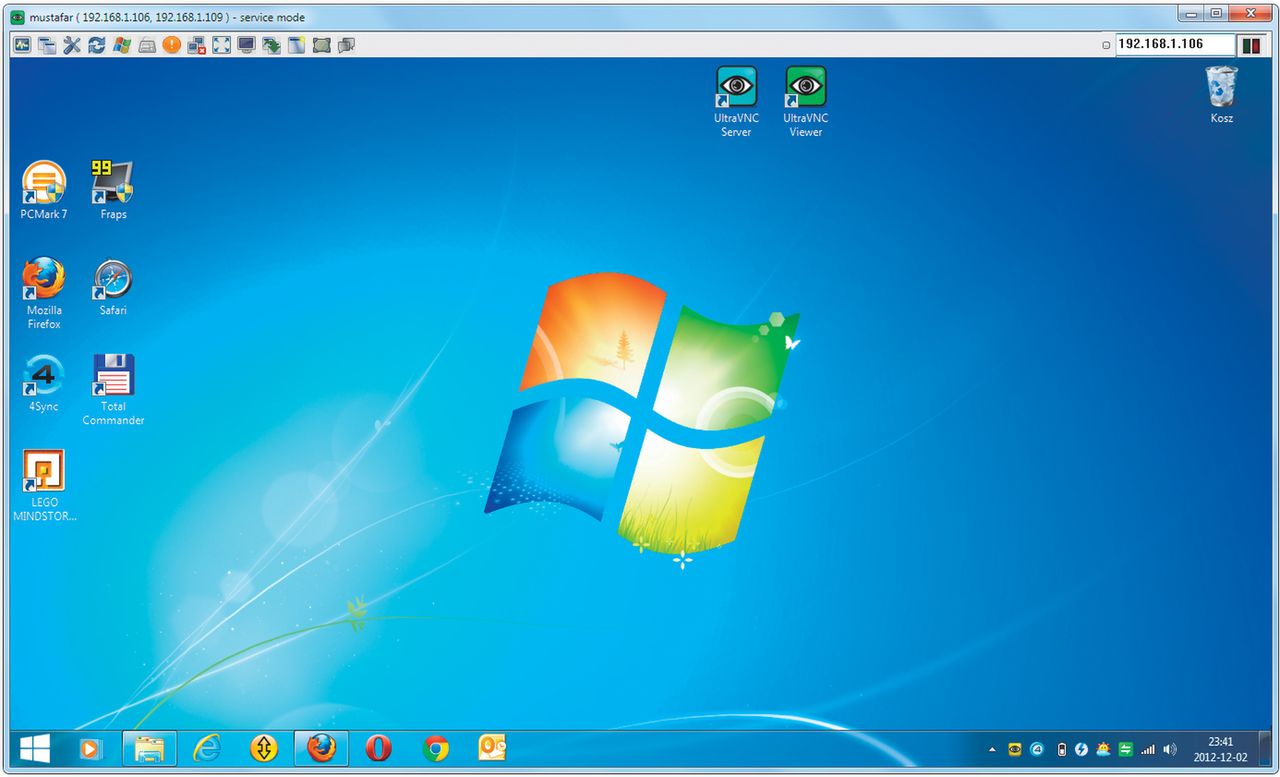Select the Safari desktop shortcut
The height and width of the screenshot is (777, 1280).
coord(113,288)
